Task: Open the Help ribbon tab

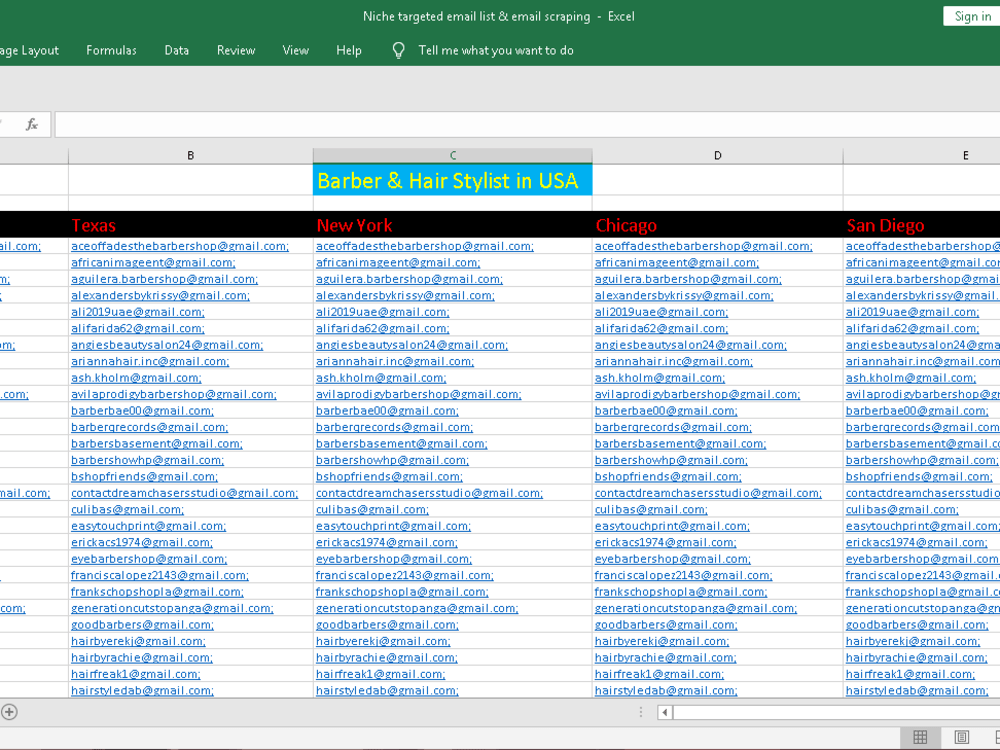Action: pos(349,50)
